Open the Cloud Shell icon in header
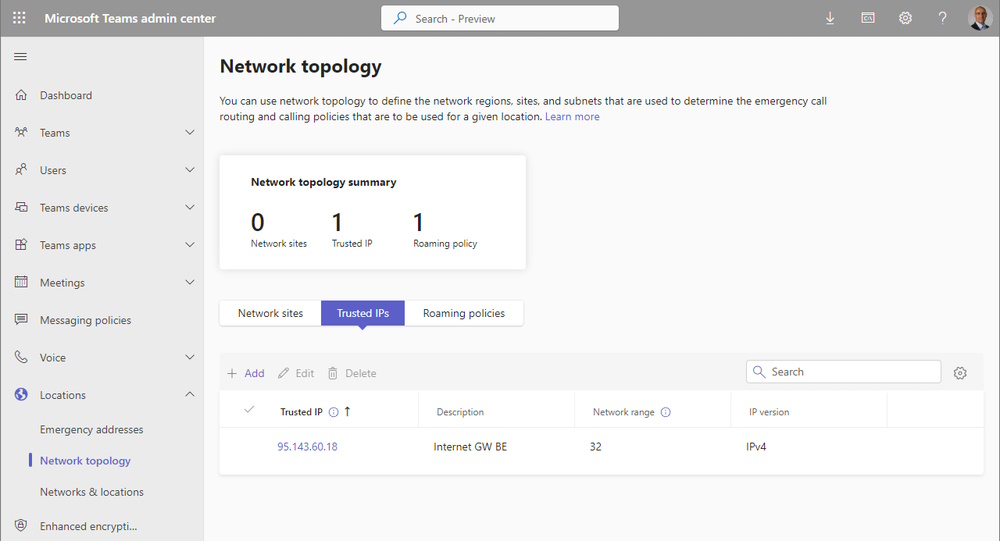 click(x=867, y=19)
